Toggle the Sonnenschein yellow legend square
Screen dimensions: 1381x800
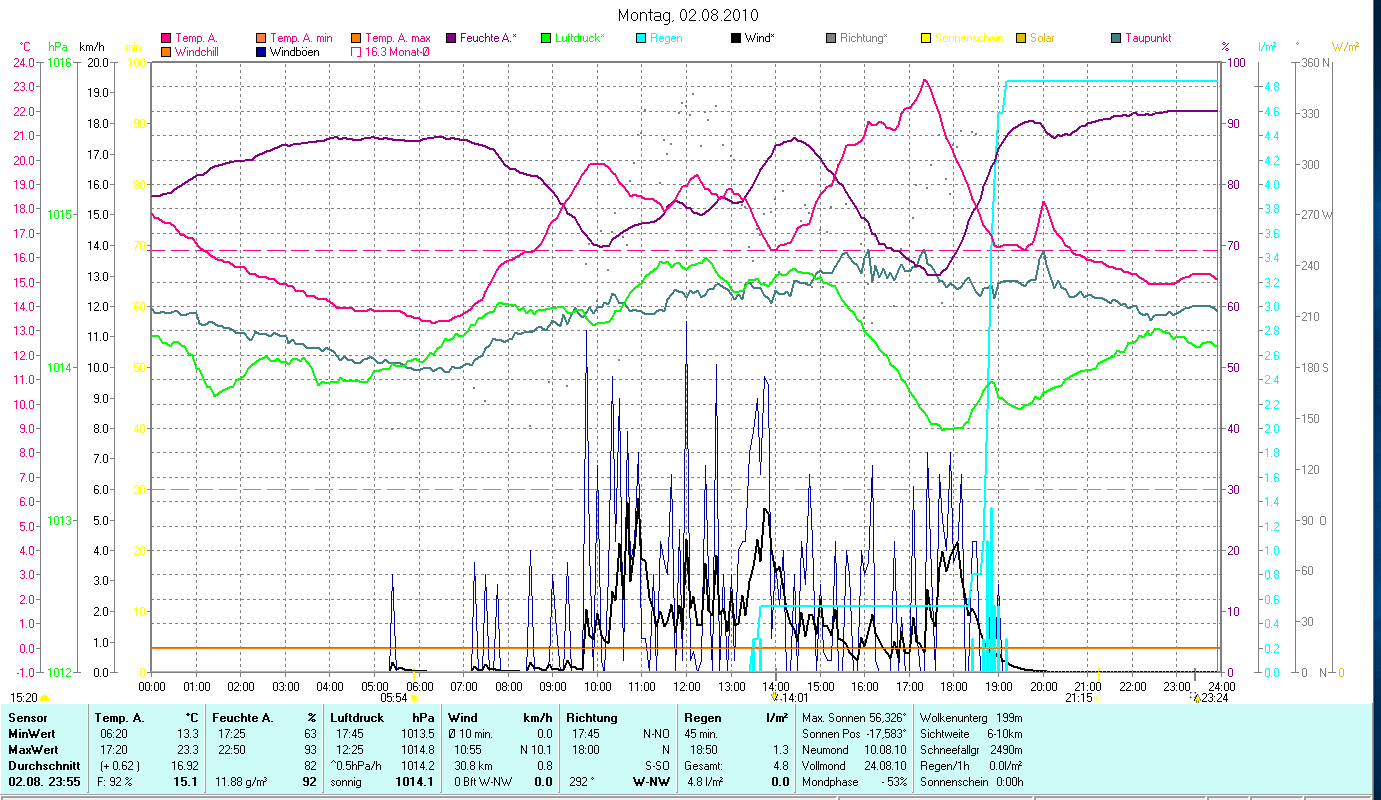point(926,39)
